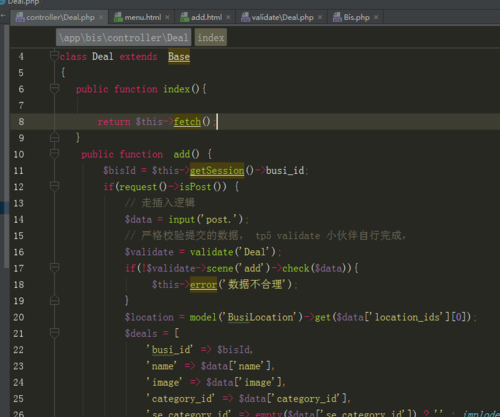Click the PHP file icon on controller\Deal.php tab
This screenshot has width=500, height=417.
[x=20, y=17]
